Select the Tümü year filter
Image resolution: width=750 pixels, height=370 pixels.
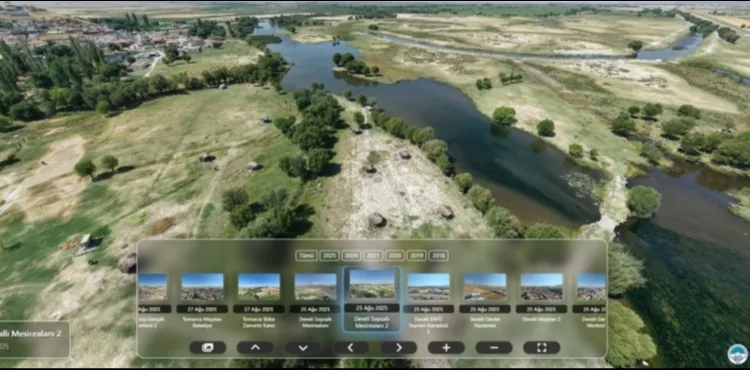tap(307, 256)
